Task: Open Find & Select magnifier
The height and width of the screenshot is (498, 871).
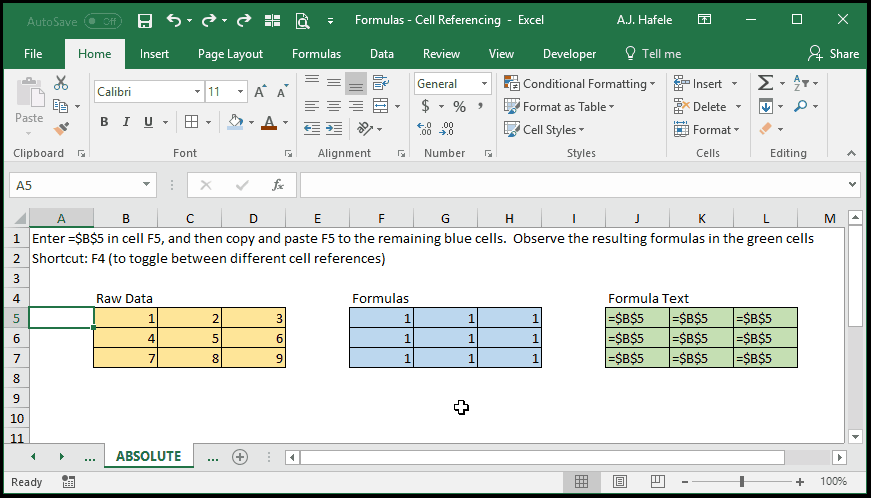Action: coord(800,106)
